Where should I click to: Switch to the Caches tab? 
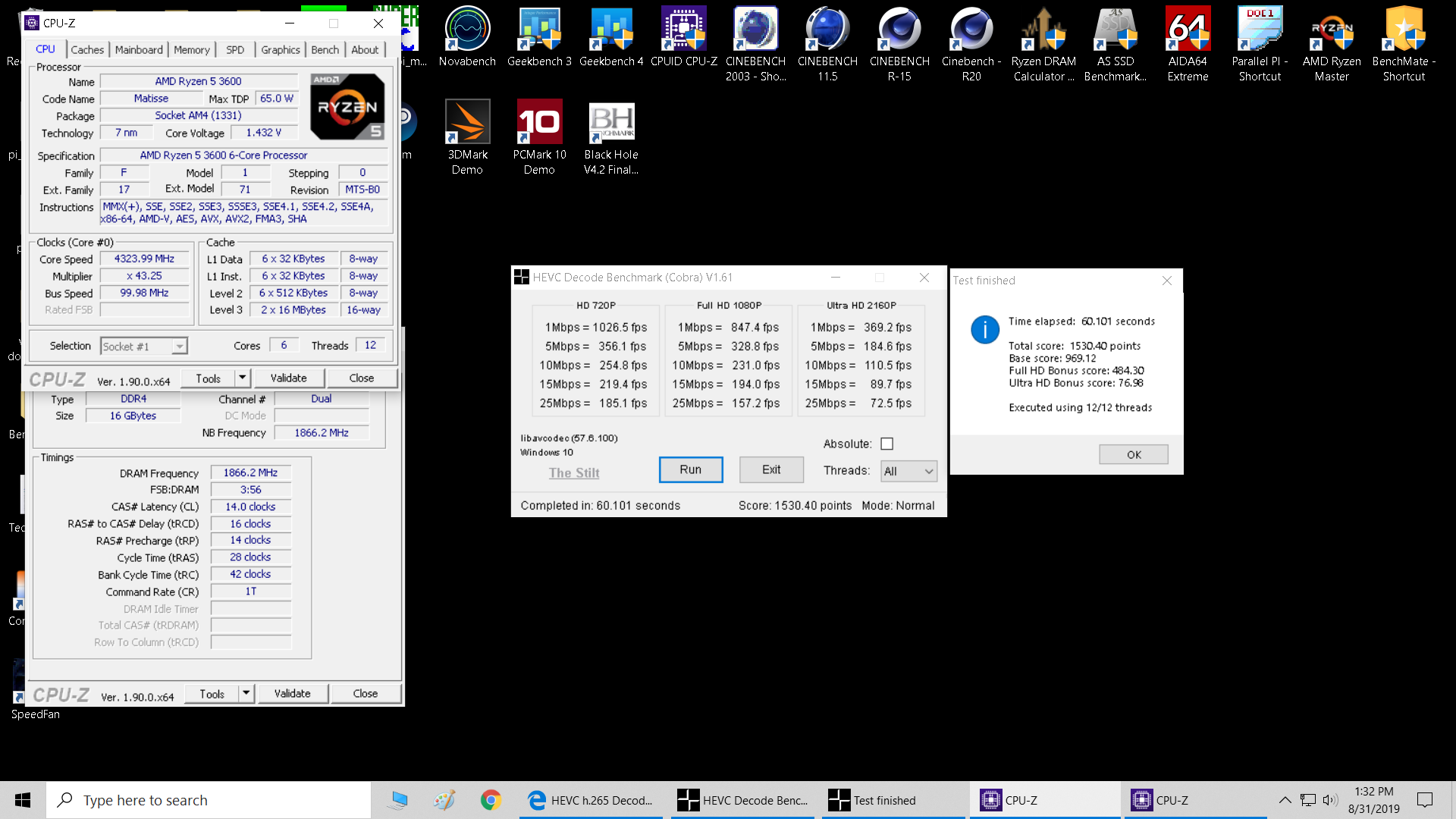tap(87, 50)
